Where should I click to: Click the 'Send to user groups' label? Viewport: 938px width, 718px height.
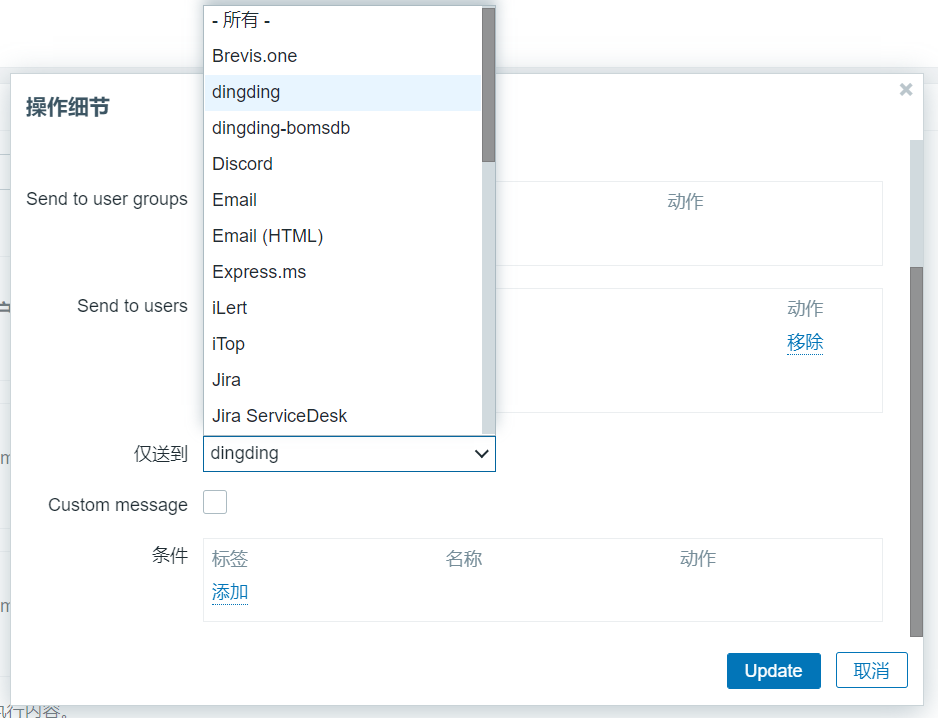pyautogui.click(x=107, y=199)
